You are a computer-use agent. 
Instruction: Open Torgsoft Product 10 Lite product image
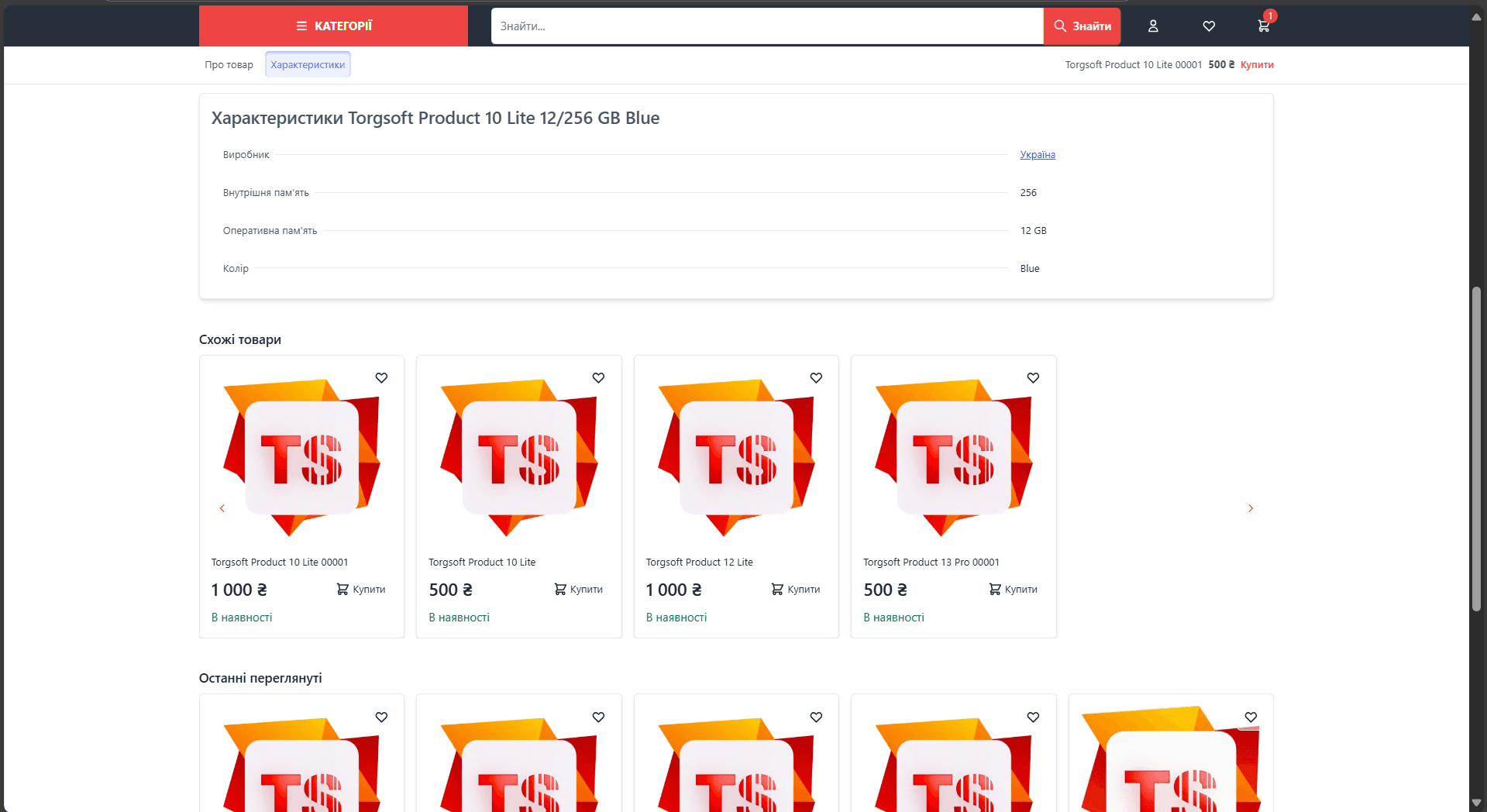(x=519, y=458)
